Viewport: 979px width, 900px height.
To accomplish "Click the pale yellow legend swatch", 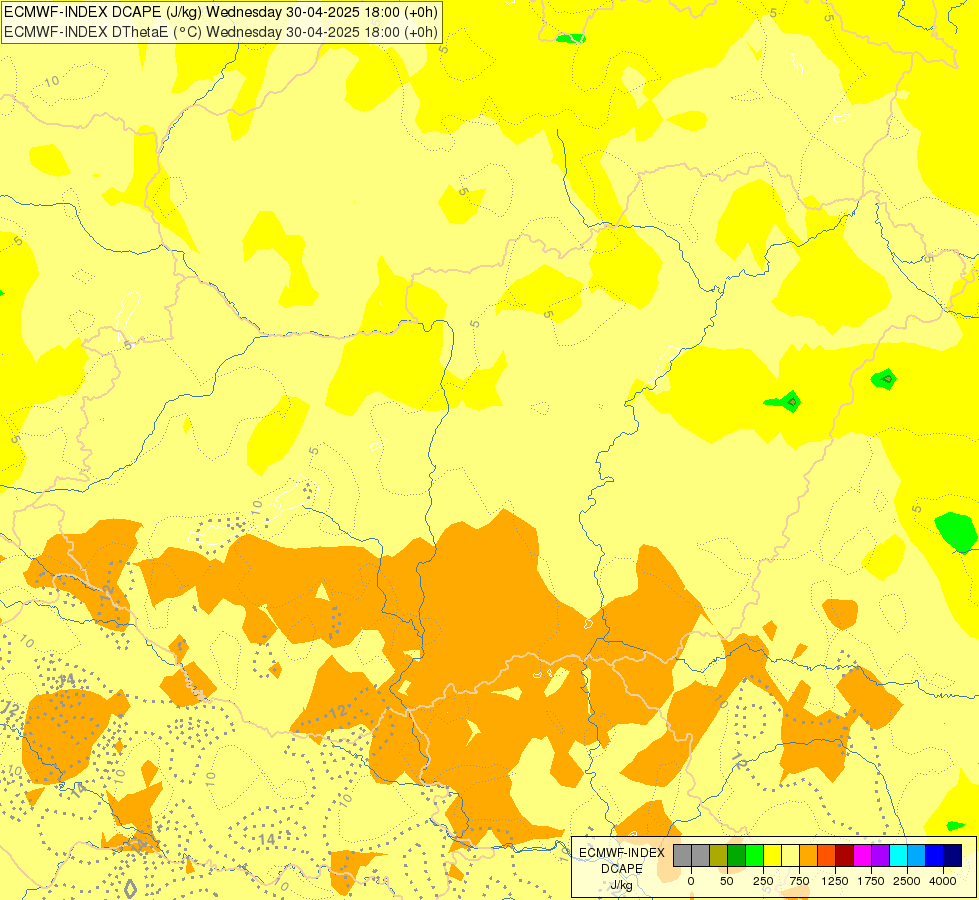I will tap(790, 855).
